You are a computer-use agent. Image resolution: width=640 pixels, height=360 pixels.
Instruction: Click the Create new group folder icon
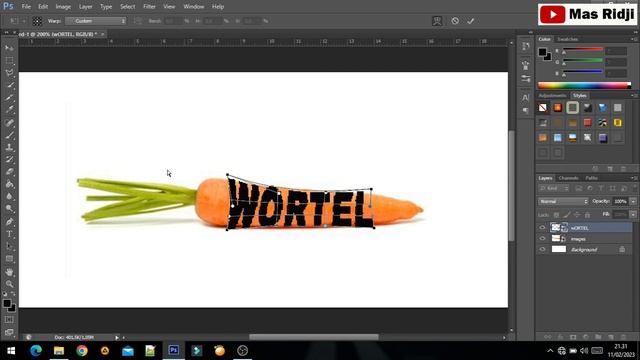[x=598, y=337]
